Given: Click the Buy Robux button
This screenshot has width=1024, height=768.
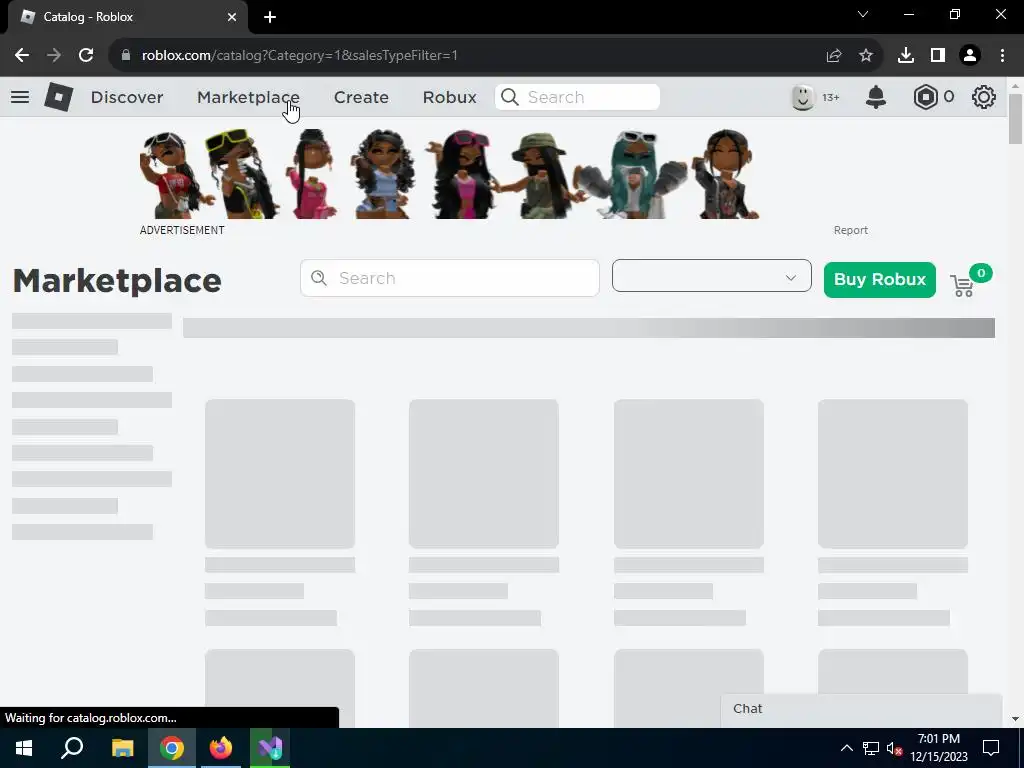Looking at the screenshot, I should (880, 280).
